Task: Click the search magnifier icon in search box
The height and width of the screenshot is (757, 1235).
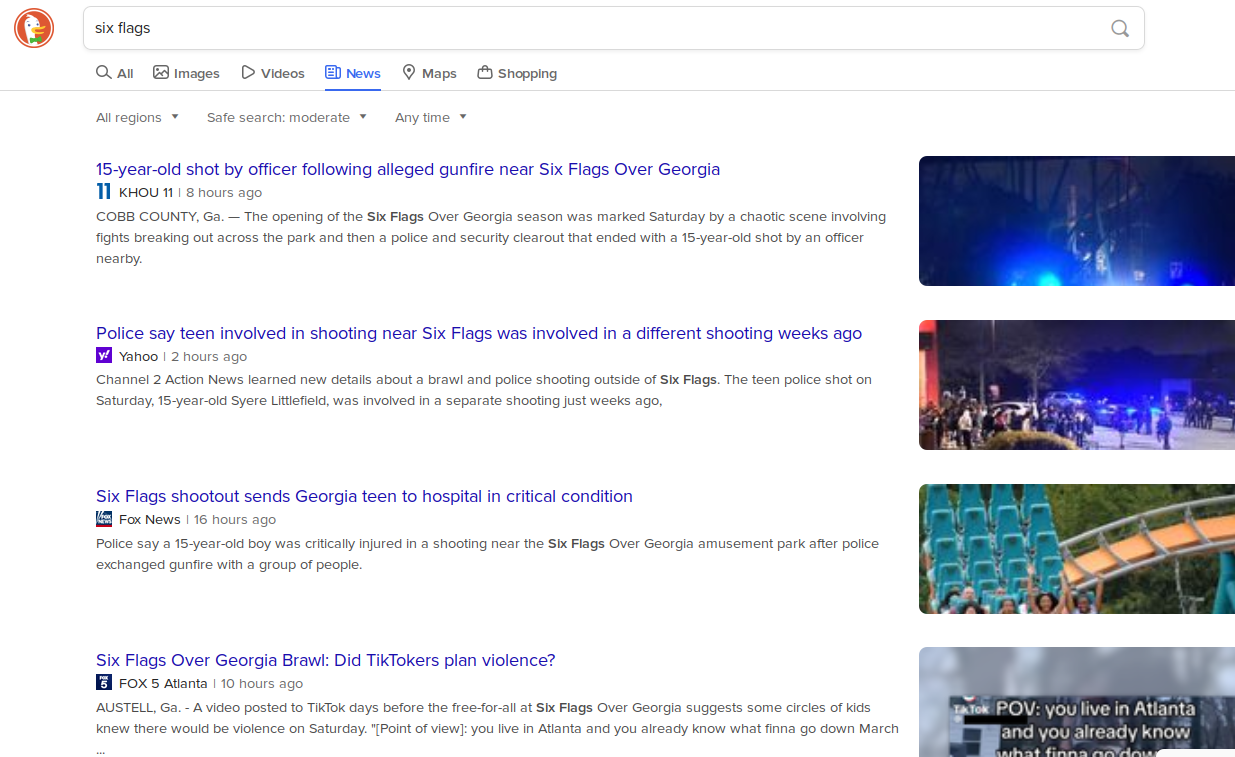Action: tap(1120, 28)
